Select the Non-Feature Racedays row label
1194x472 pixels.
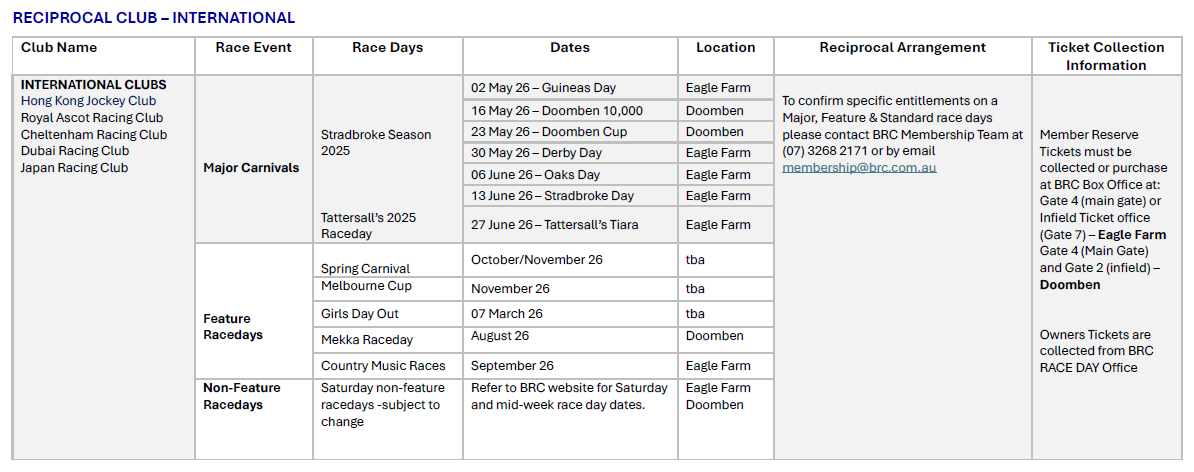242,396
